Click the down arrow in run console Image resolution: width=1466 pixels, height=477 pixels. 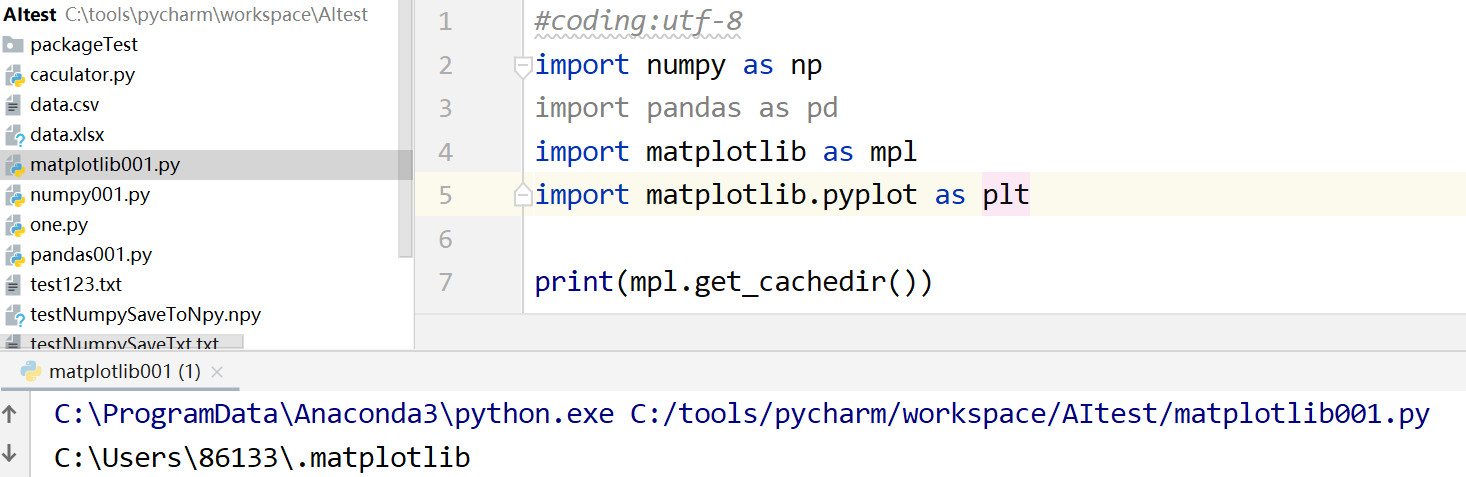coord(10,454)
